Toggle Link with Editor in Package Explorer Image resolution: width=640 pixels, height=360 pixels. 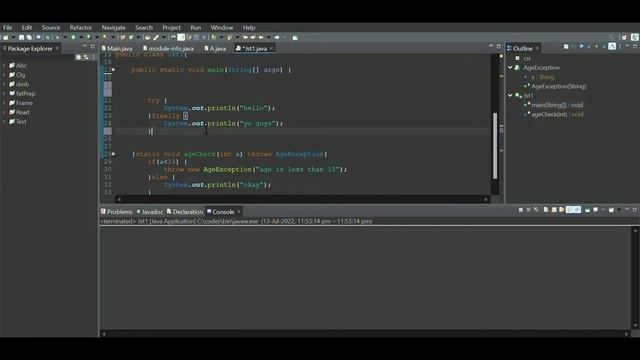coord(86,57)
